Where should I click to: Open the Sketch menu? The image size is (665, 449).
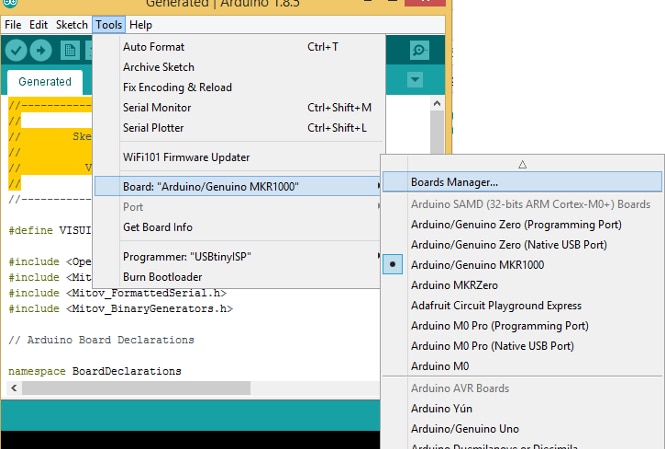[x=72, y=25]
